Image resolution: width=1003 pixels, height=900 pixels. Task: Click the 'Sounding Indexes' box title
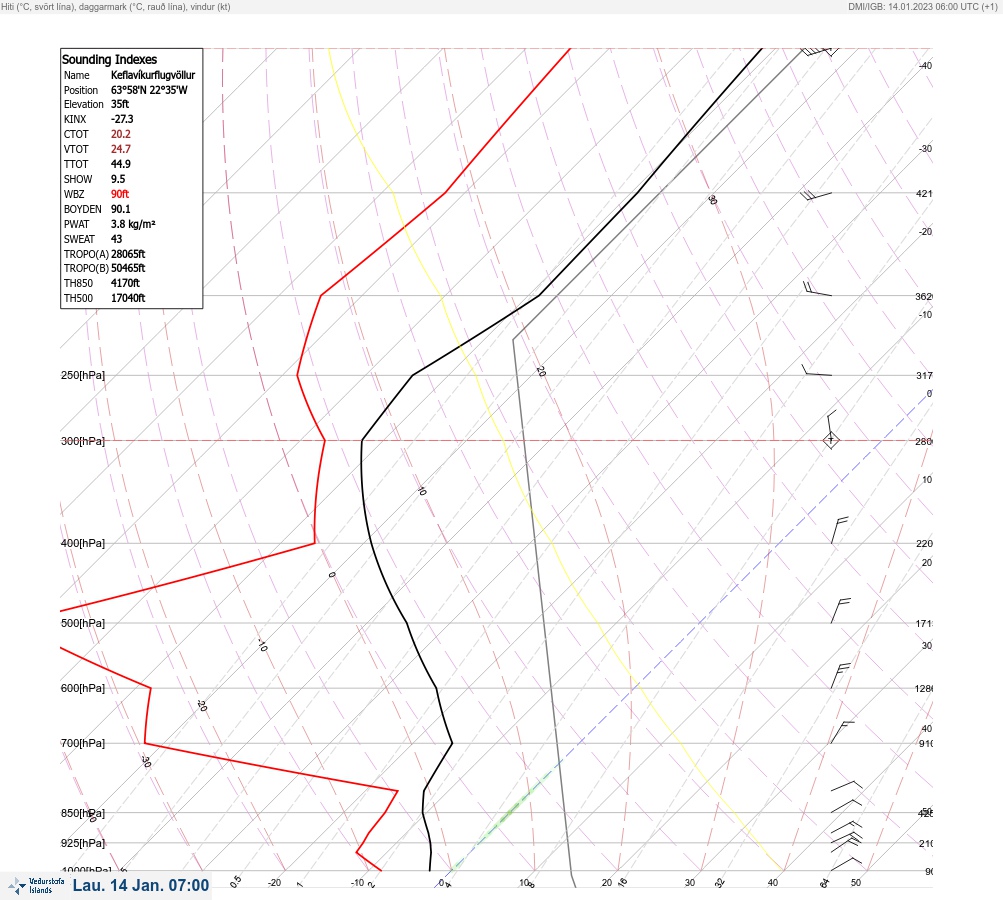(109, 59)
